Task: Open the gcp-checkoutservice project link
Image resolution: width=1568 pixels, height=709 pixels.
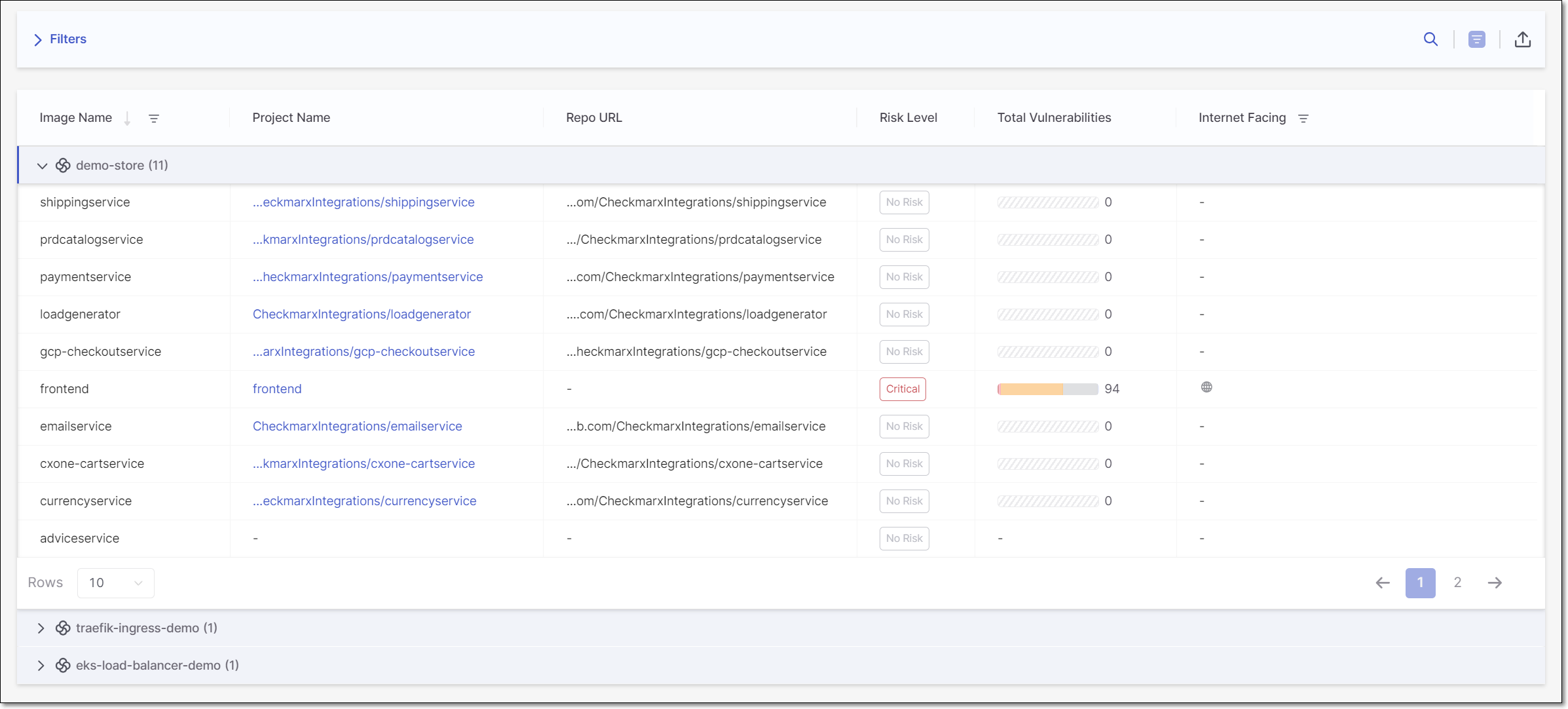Action: coord(364,352)
